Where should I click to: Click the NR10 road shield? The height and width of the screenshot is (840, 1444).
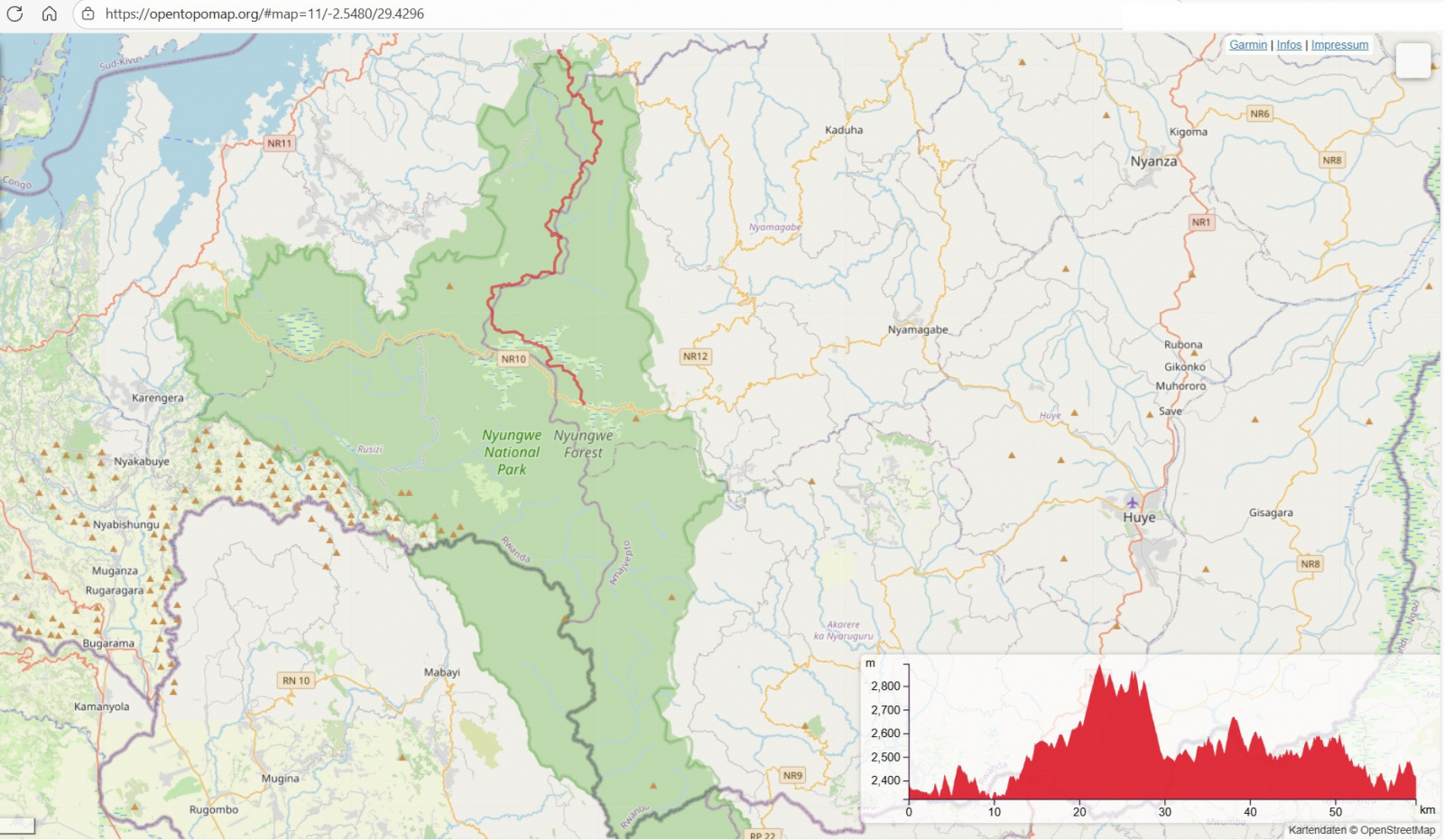coord(514,359)
